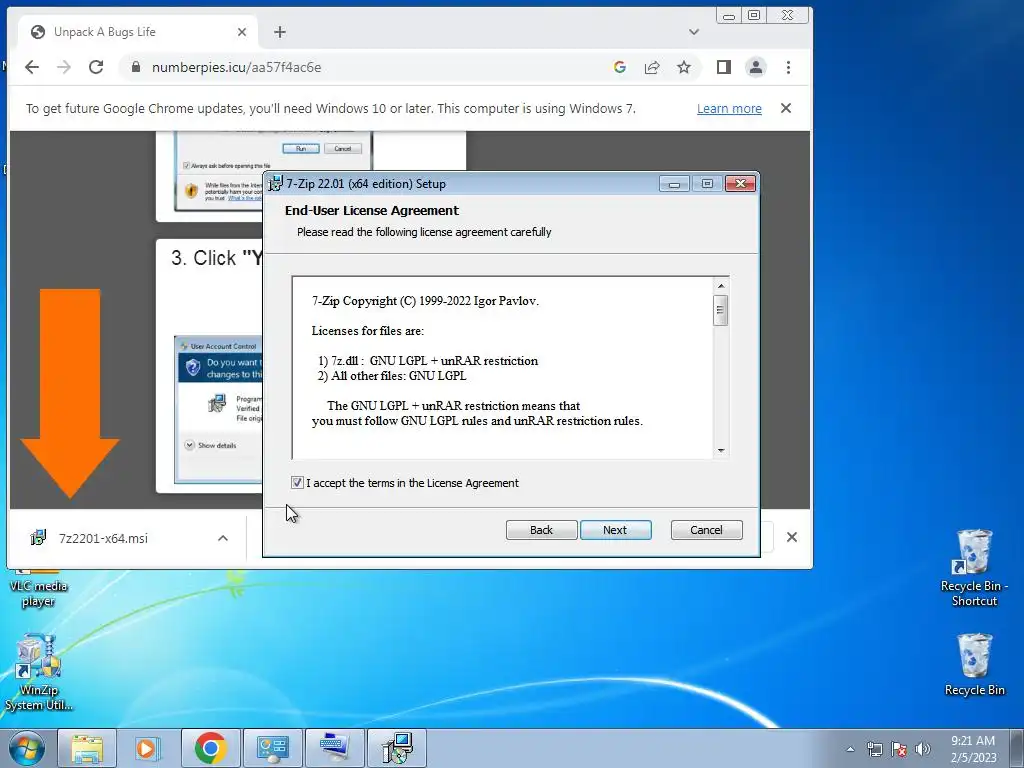The width and height of the screenshot is (1024, 768).
Task: Grab the license agreement scrollbar thumb
Action: point(720,310)
